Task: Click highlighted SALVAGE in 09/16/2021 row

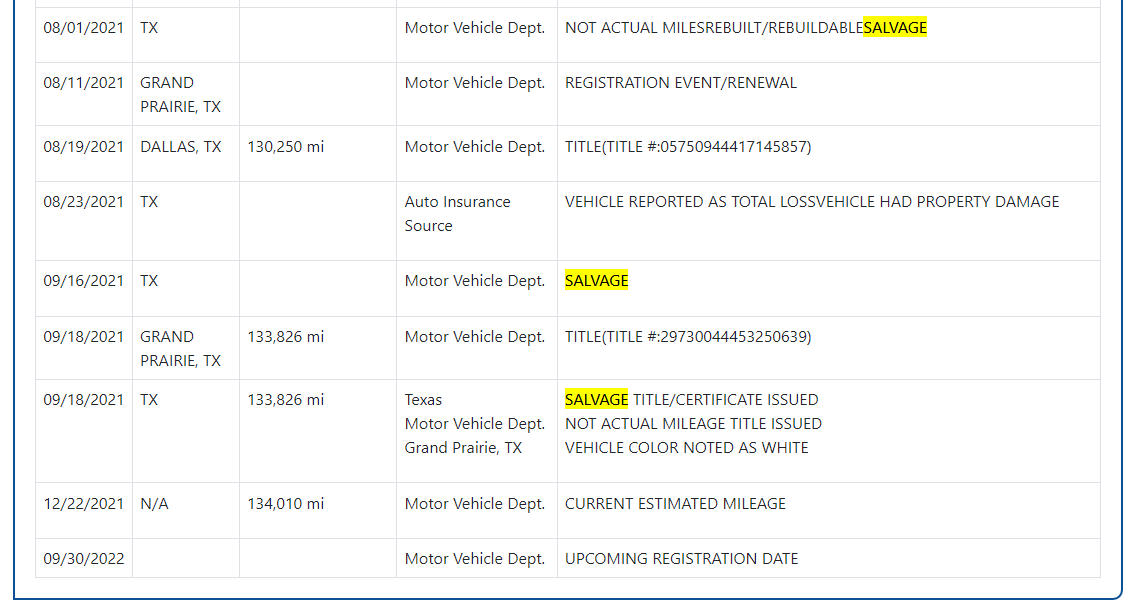Action: (597, 281)
